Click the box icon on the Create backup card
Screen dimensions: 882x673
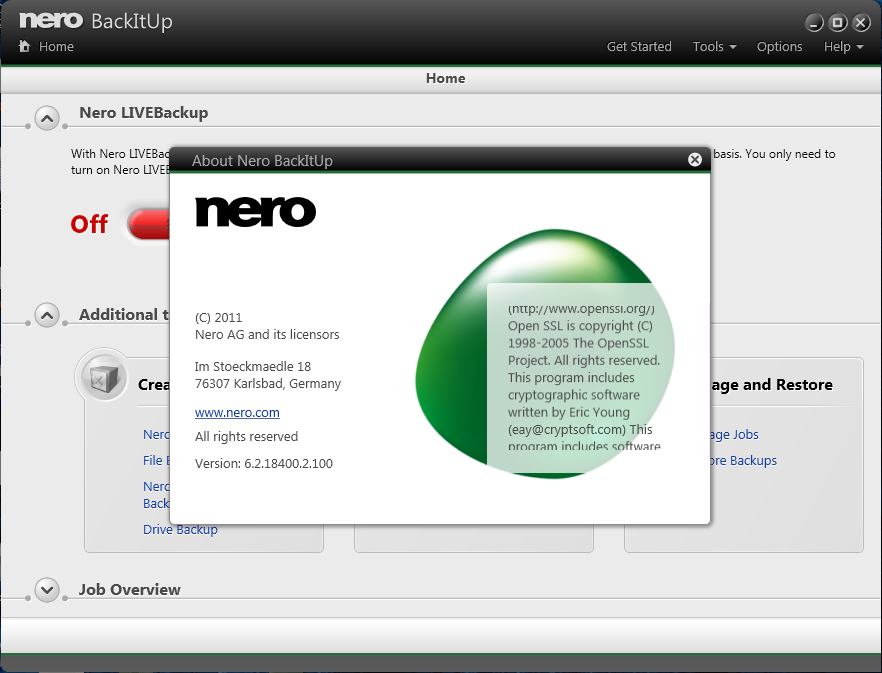[101, 376]
